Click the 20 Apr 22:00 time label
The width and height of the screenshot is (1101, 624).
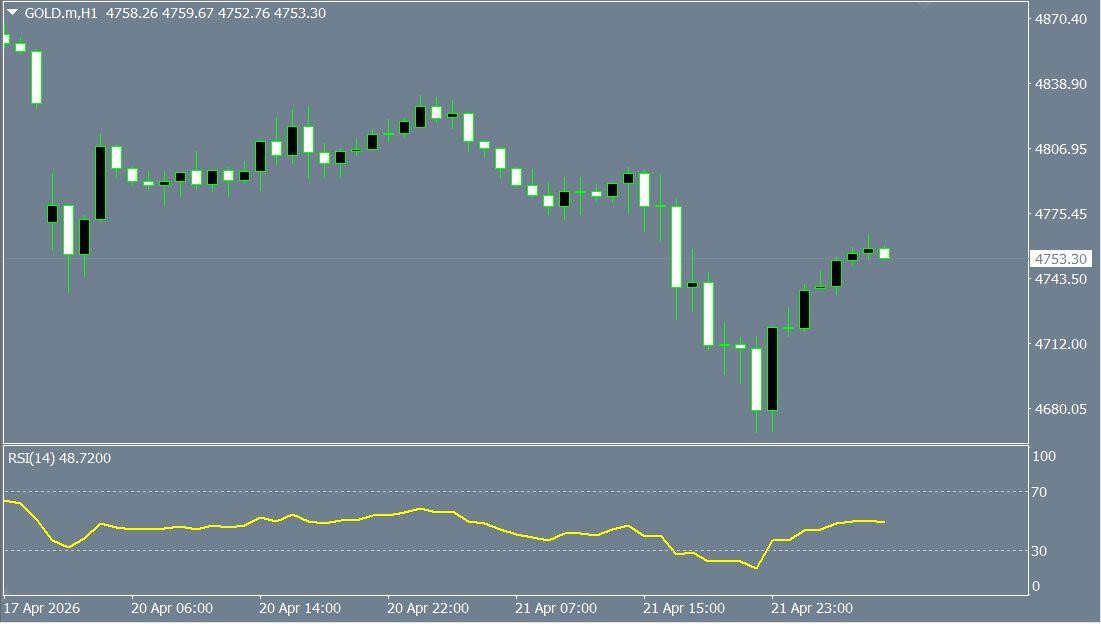(428, 608)
